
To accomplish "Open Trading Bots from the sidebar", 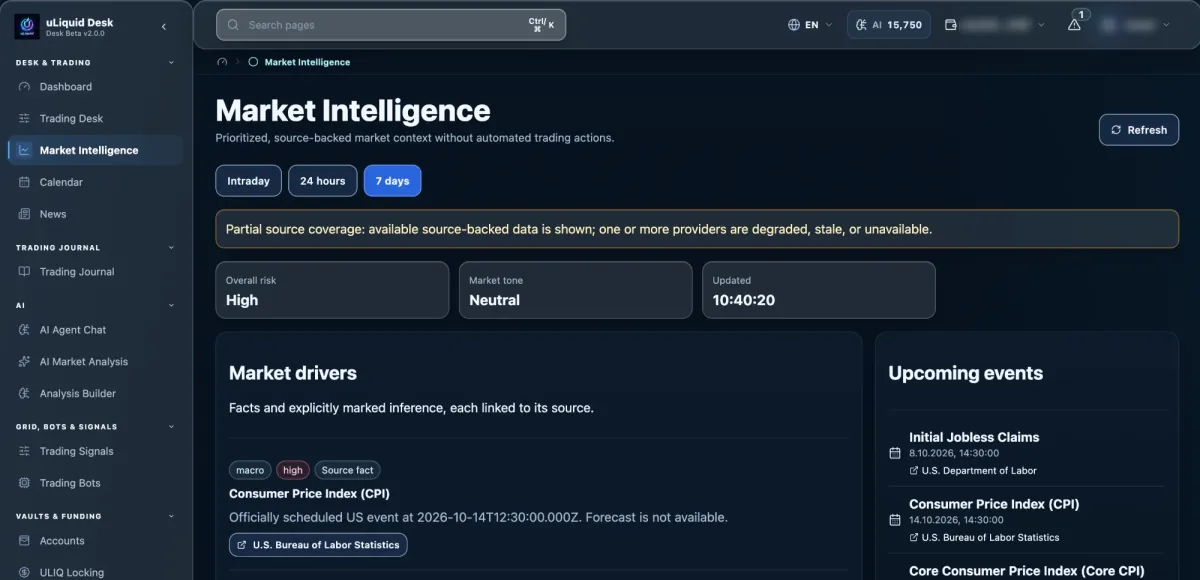I will [95, 483].
